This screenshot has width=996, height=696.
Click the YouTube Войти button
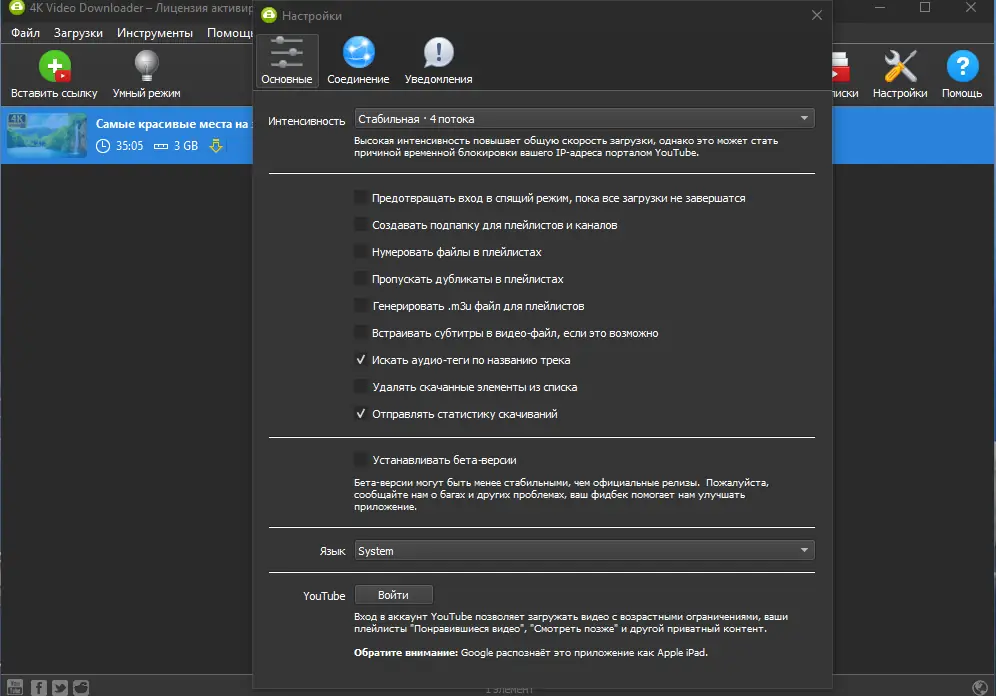393,595
